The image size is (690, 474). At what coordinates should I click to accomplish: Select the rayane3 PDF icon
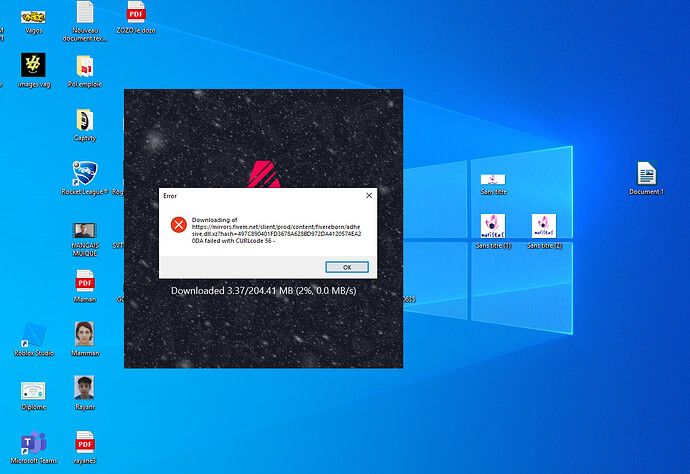85,442
